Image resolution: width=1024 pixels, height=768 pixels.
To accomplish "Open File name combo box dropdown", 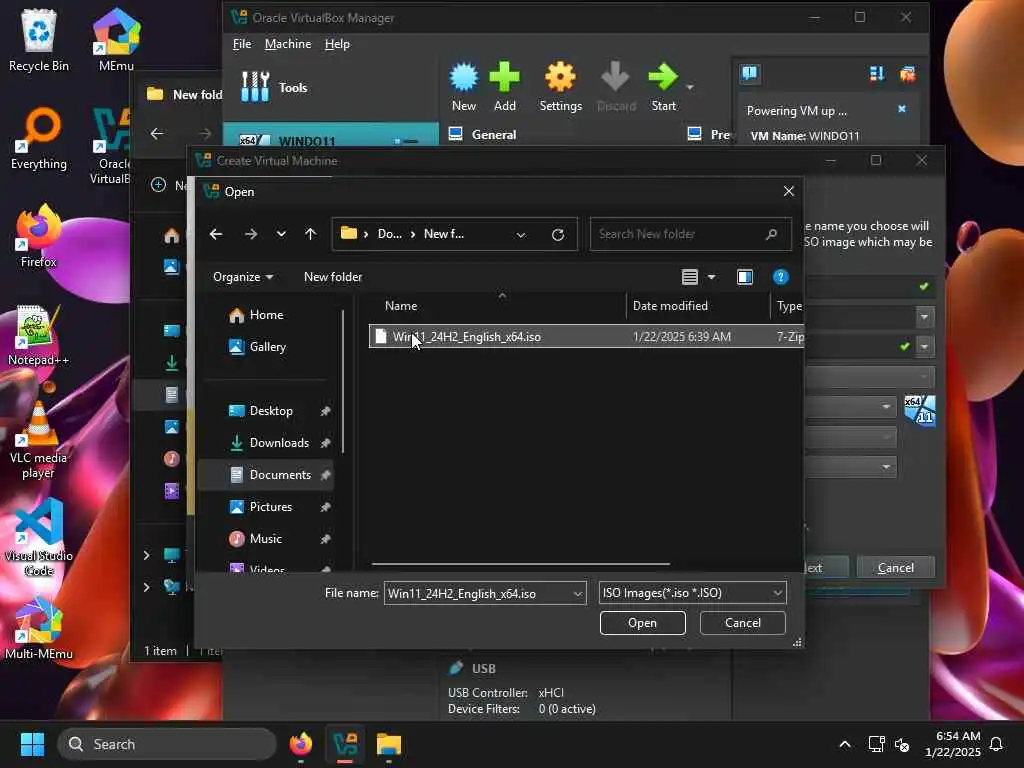I will (x=577, y=594).
